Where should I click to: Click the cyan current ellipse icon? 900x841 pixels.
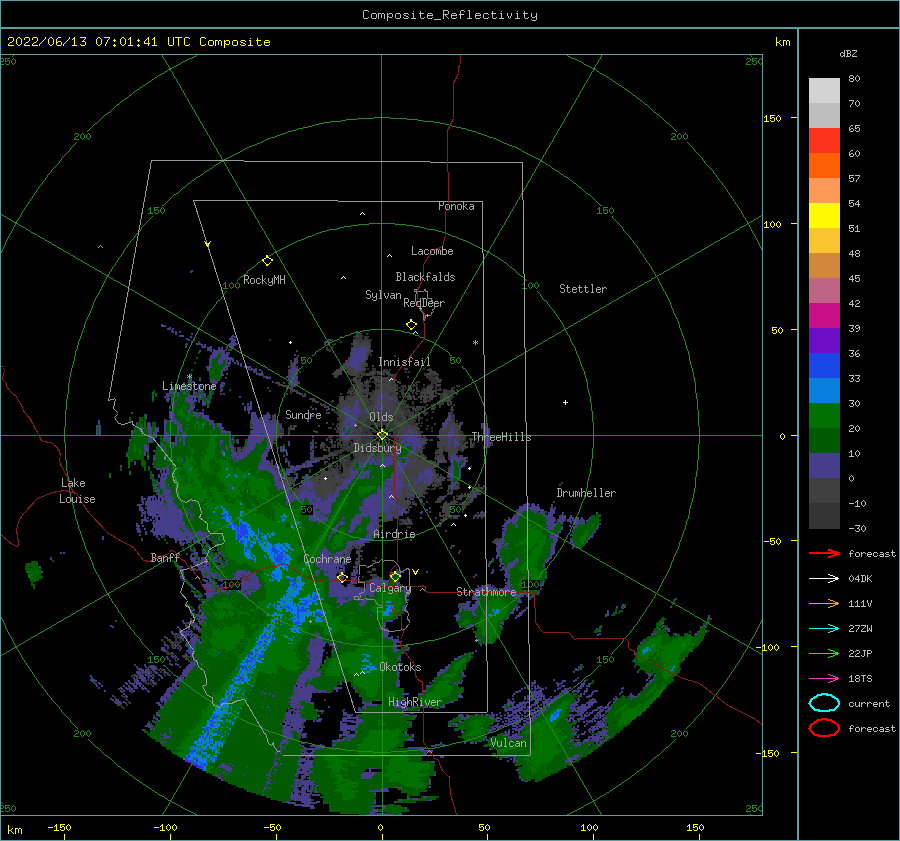[824, 703]
